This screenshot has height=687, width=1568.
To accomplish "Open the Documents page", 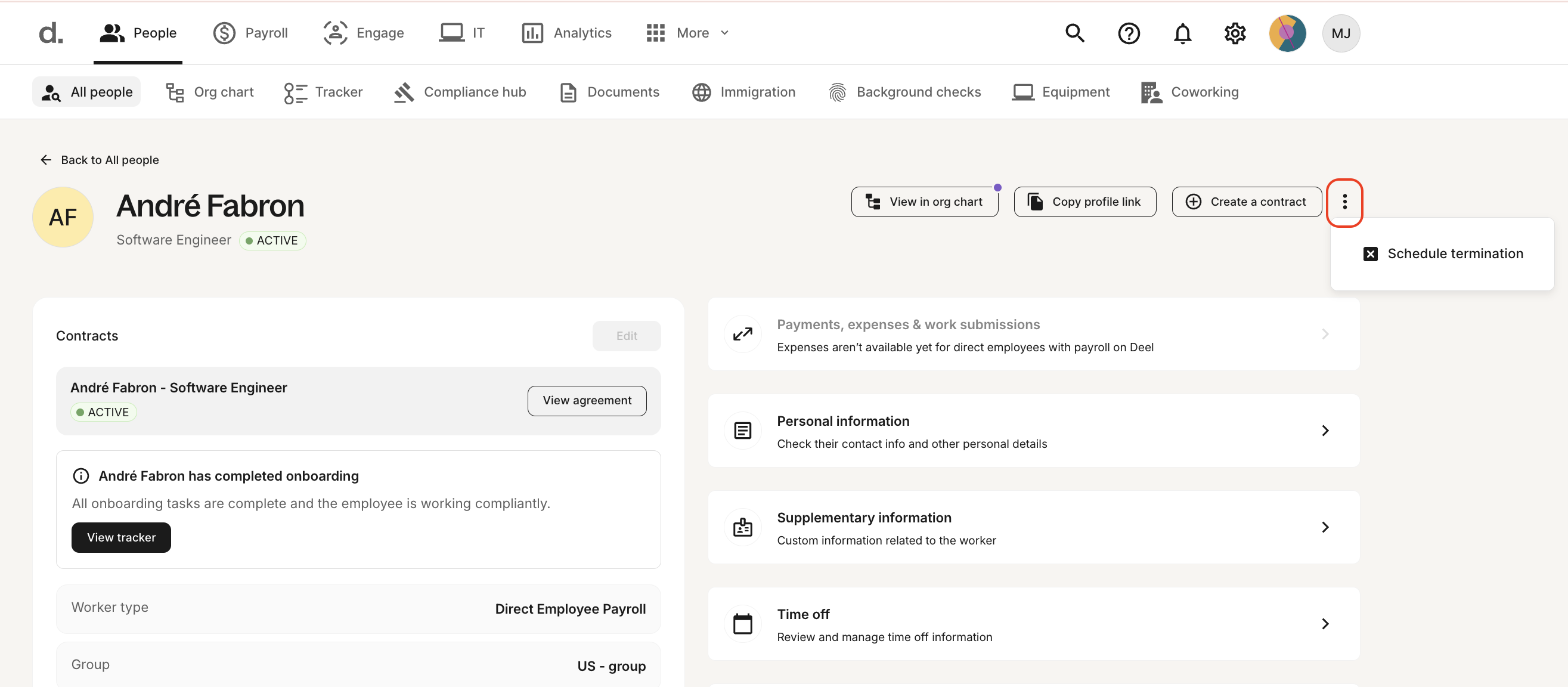I will (x=609, y=92).
